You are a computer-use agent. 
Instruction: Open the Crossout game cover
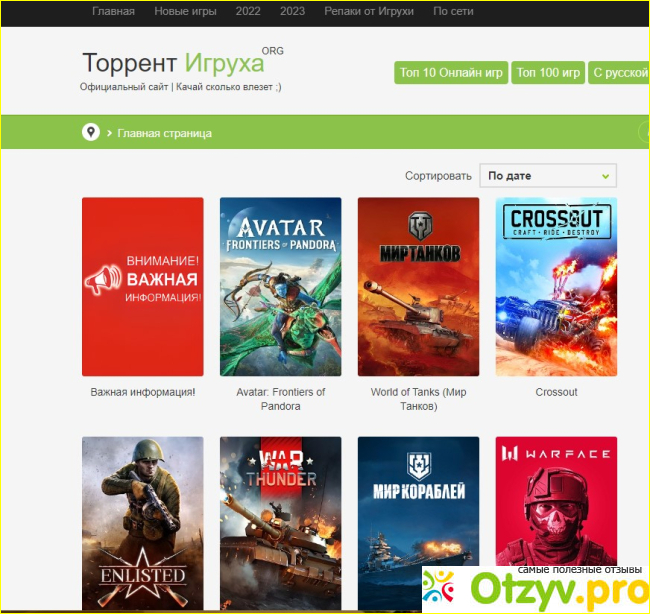pos(556,287)
